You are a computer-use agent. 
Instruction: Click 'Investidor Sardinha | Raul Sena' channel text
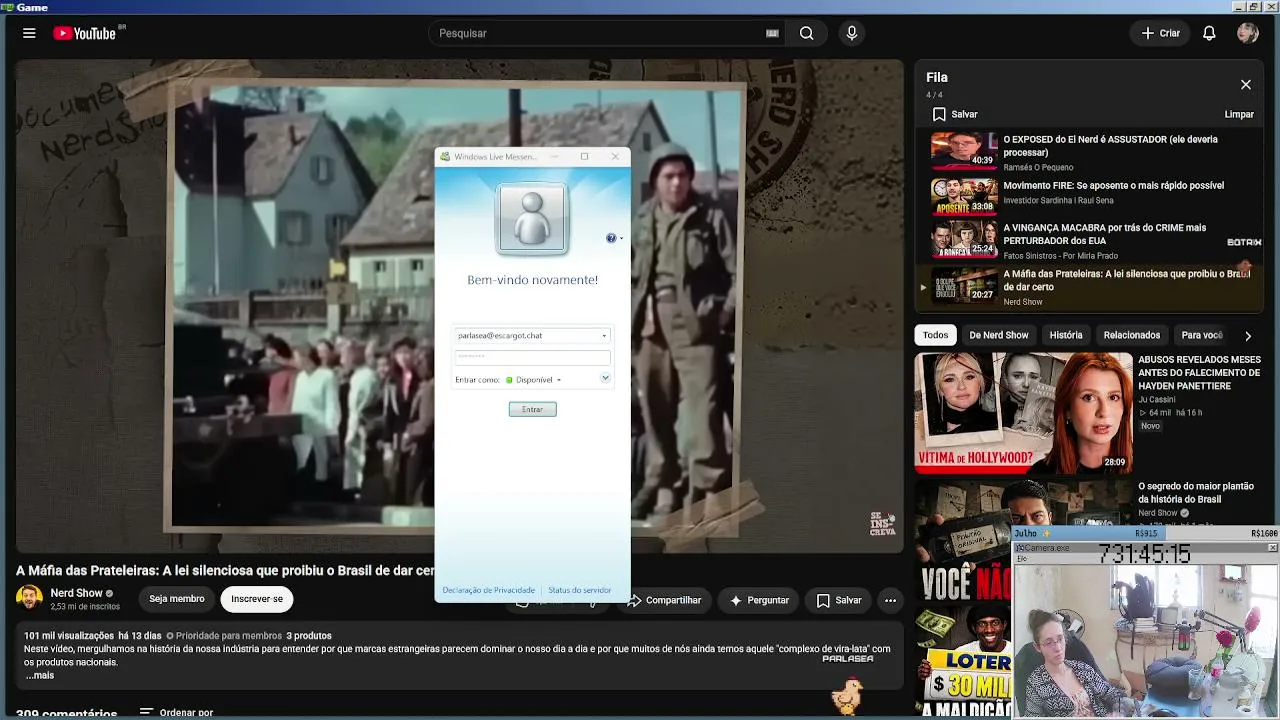(1060, 201)
